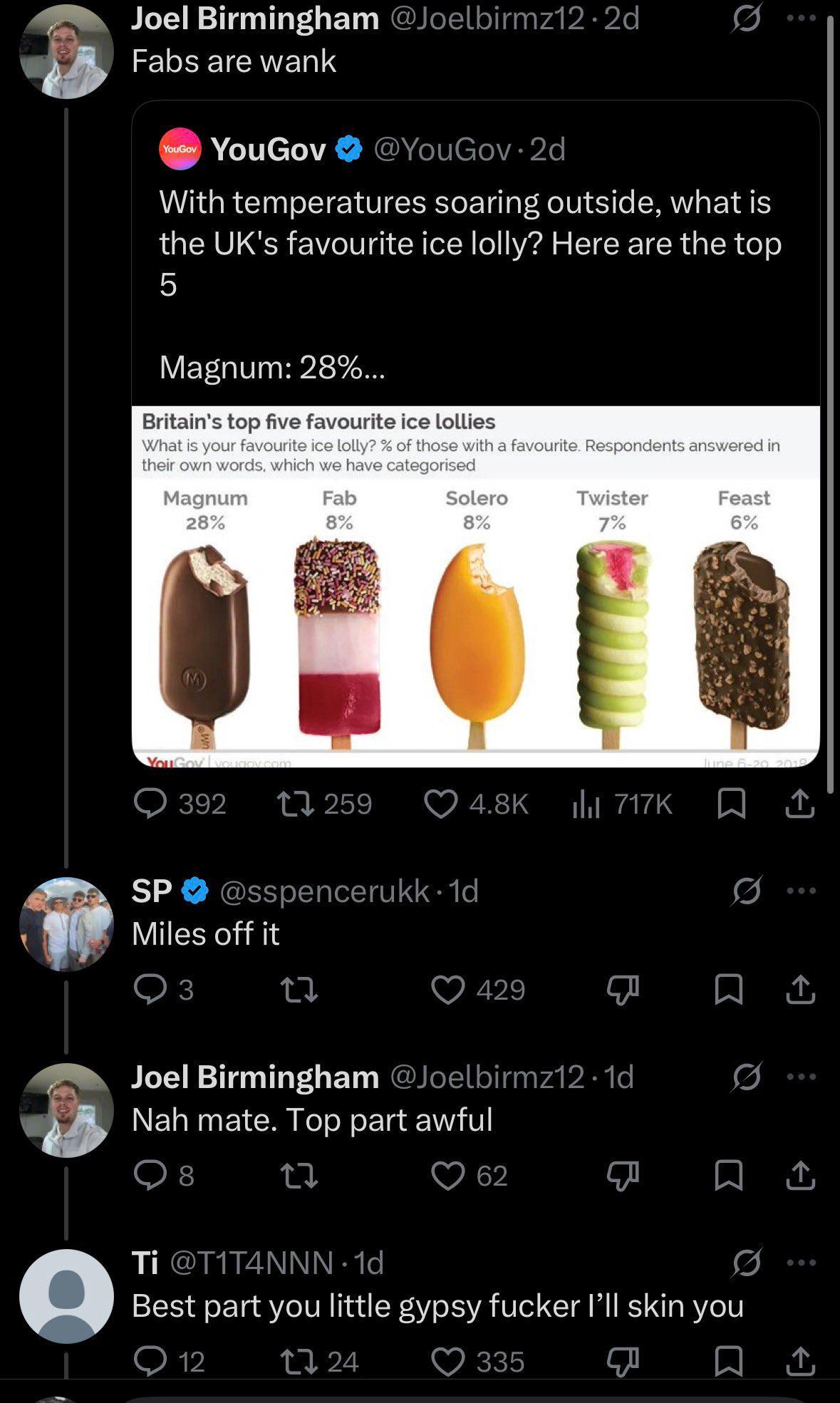Viewport: 840px width, 1403px height.
Task: Like SP's "Miles off it" reply
Action: coord(478,990)
